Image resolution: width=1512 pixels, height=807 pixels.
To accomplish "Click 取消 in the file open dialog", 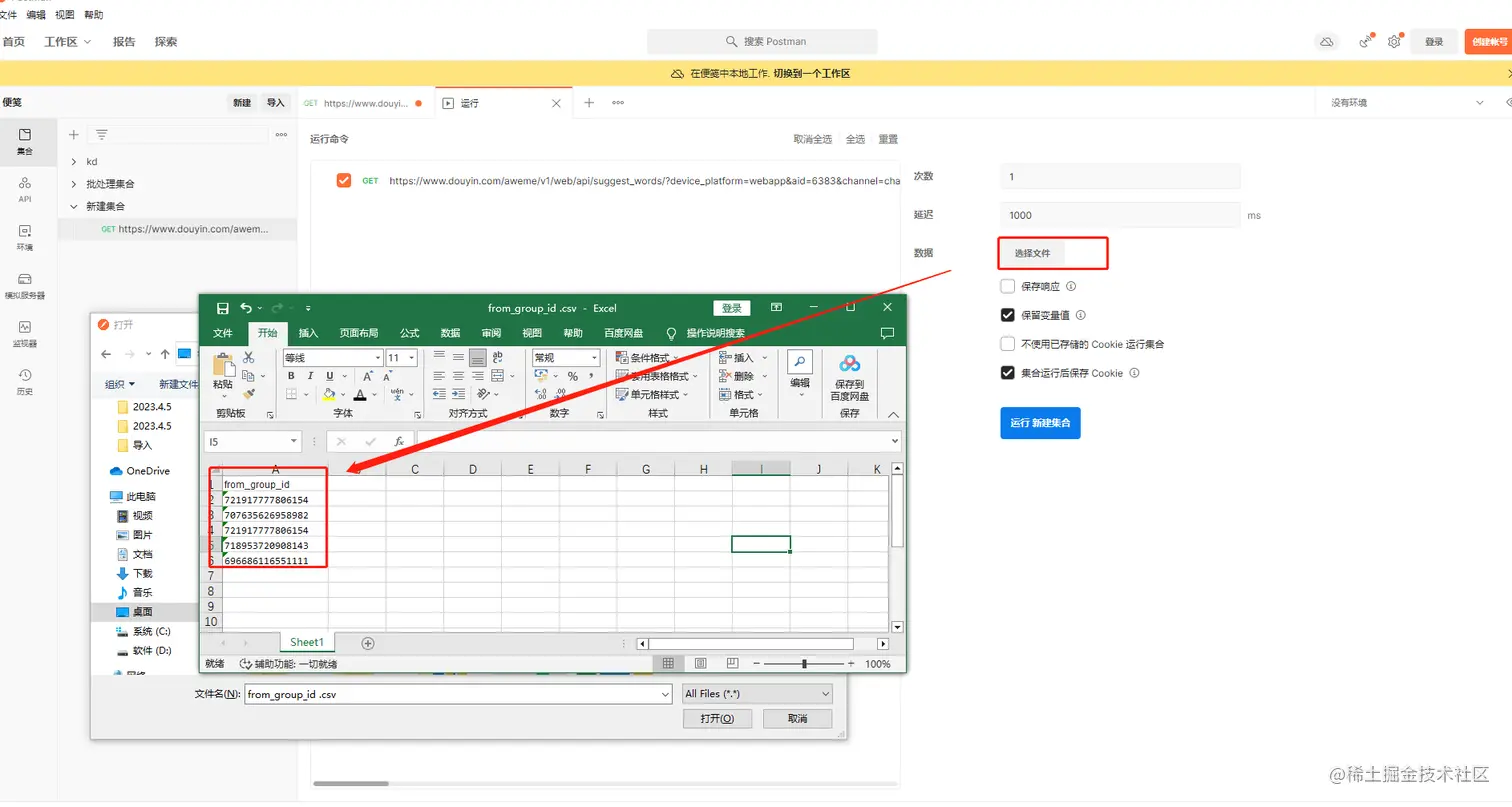I will (x=798, y=719).
